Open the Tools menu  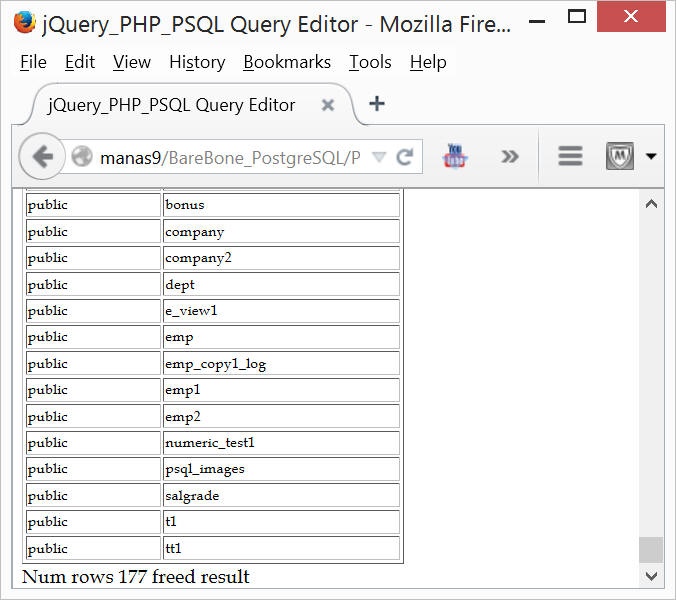point(370,62)
